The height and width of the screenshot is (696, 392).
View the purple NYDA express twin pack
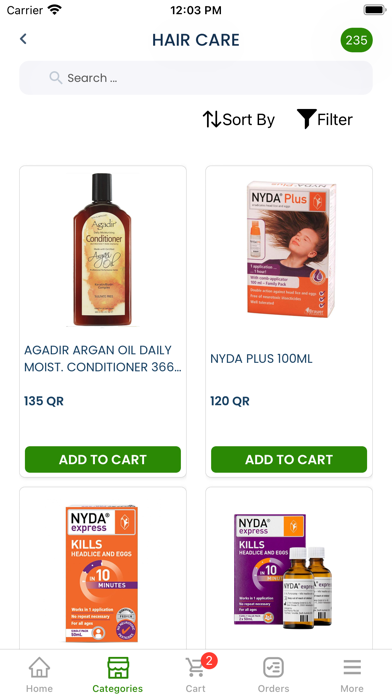[283, 571]
